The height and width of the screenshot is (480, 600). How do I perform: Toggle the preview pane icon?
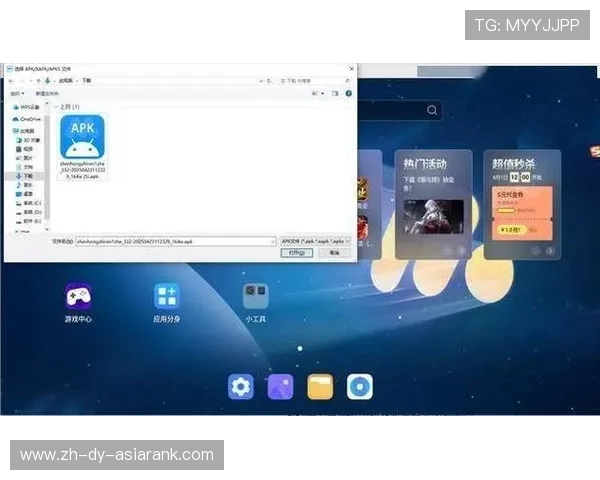click(x=335, y=93)
